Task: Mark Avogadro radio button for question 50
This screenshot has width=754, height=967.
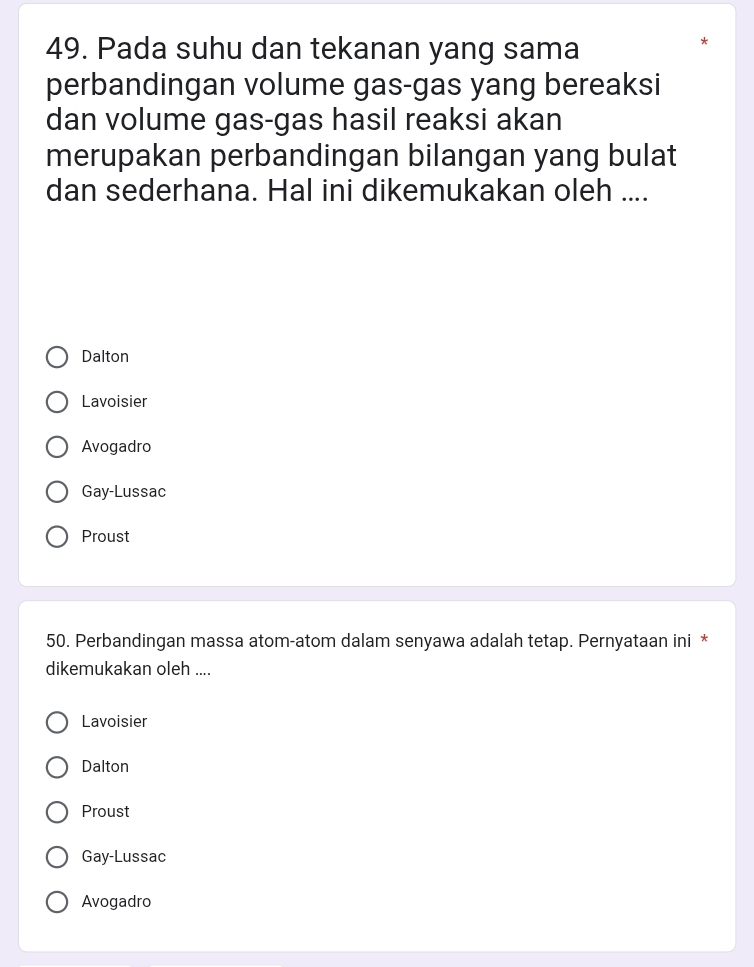Action: click(x=58, y=902)
